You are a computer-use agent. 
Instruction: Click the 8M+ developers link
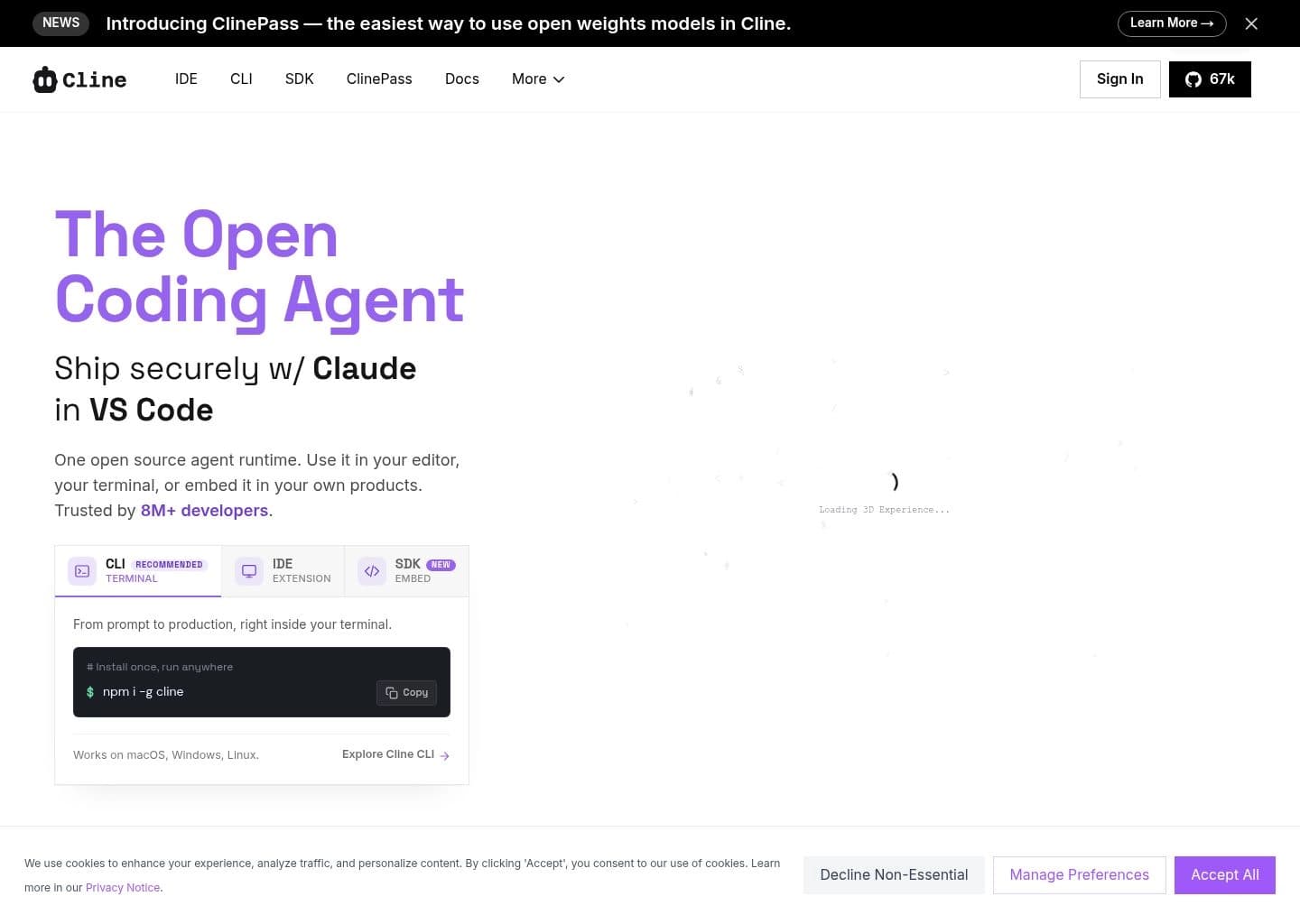click(204, 511)
